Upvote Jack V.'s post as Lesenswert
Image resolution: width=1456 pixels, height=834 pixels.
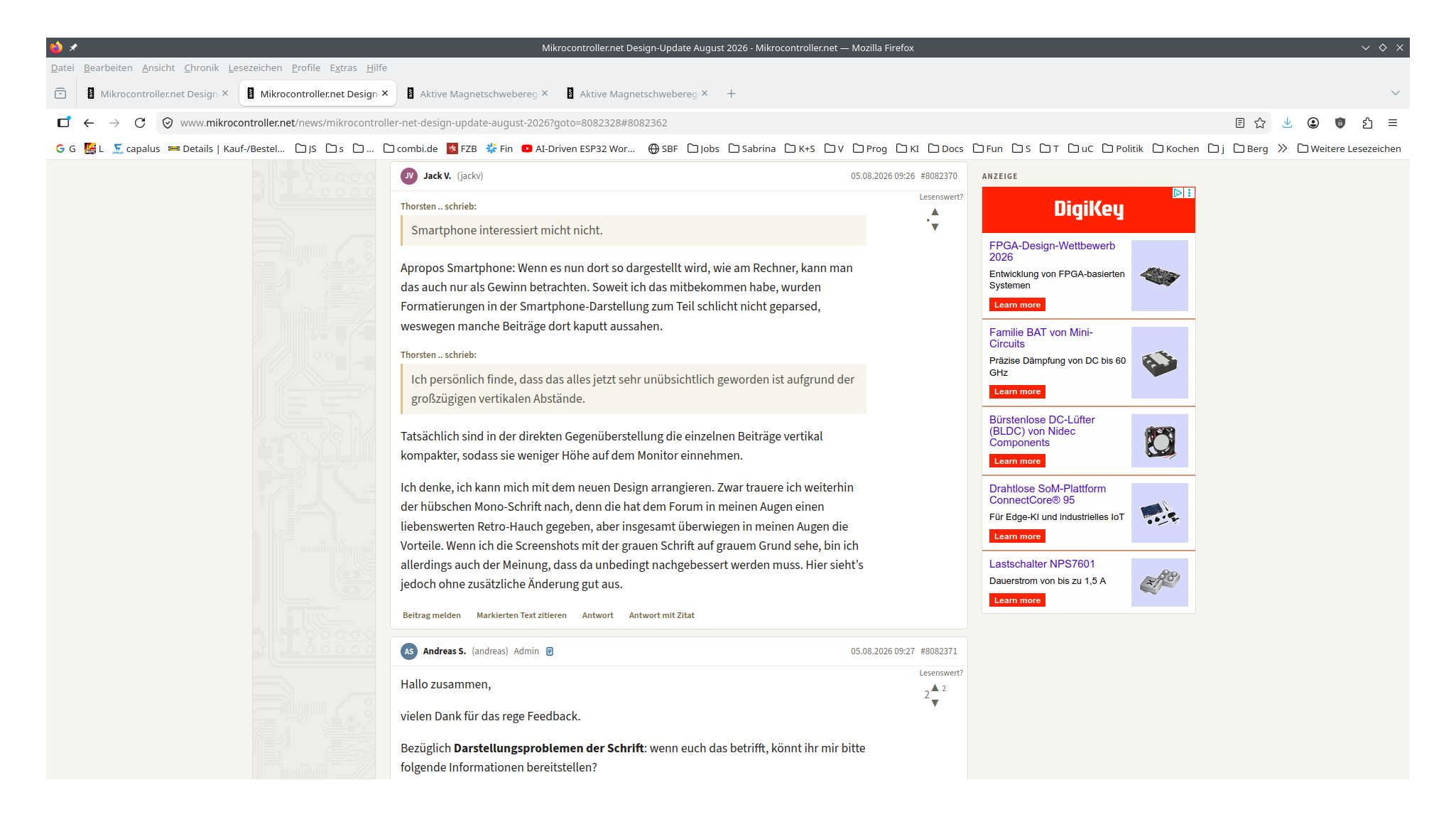[935, 212]
